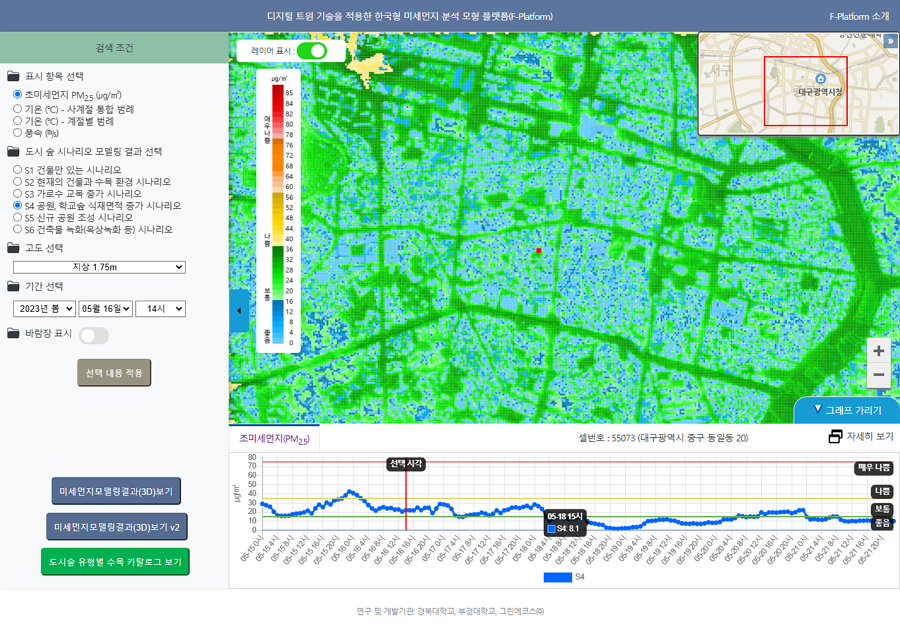The height and width of the screenshot is (631, 900).
Task: Select 초미세먼지 PM2.5 radio option
Action: coord(18,95)
